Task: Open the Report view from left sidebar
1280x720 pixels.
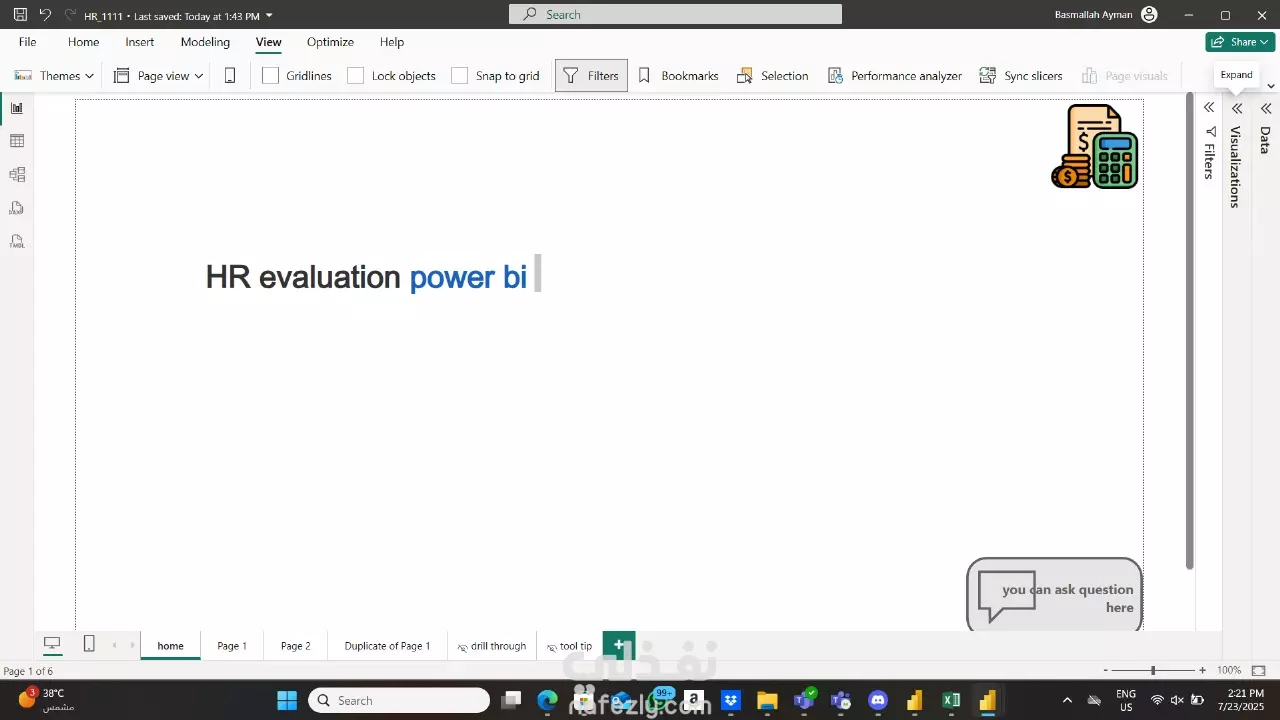Action: coord(17,108)
